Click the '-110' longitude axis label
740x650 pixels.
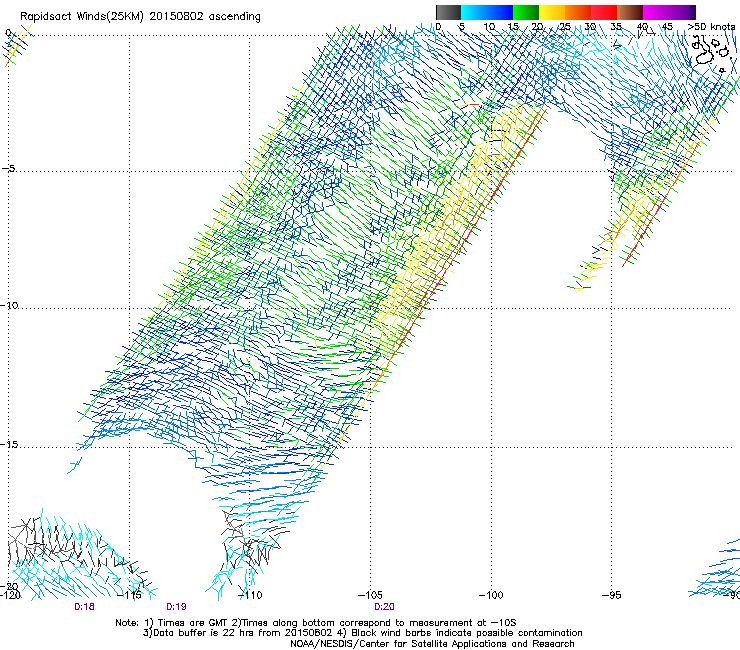click(250, 595)
